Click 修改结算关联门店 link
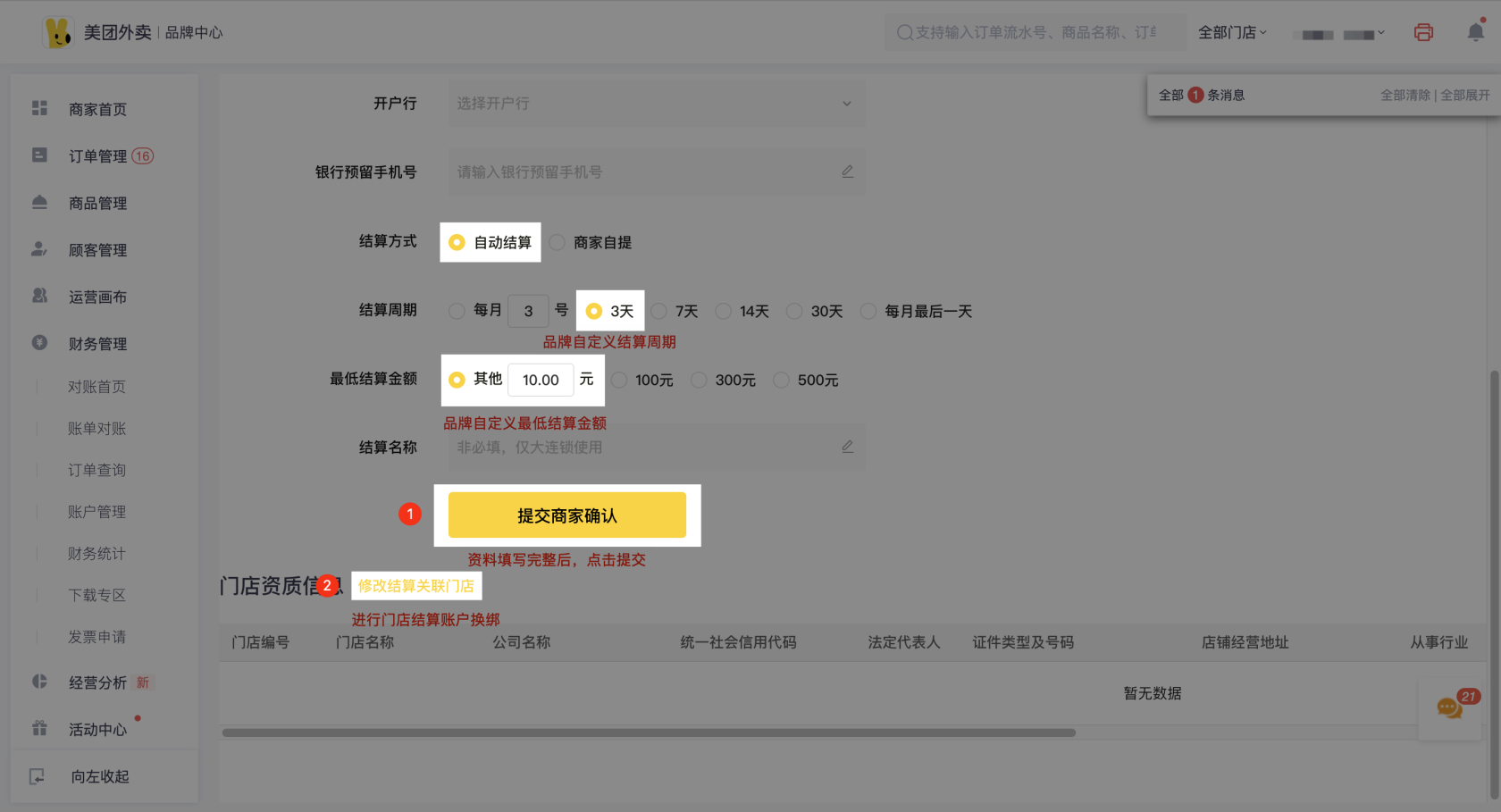This screenshot has width=1501, height=812. click(x=416, y=586)
